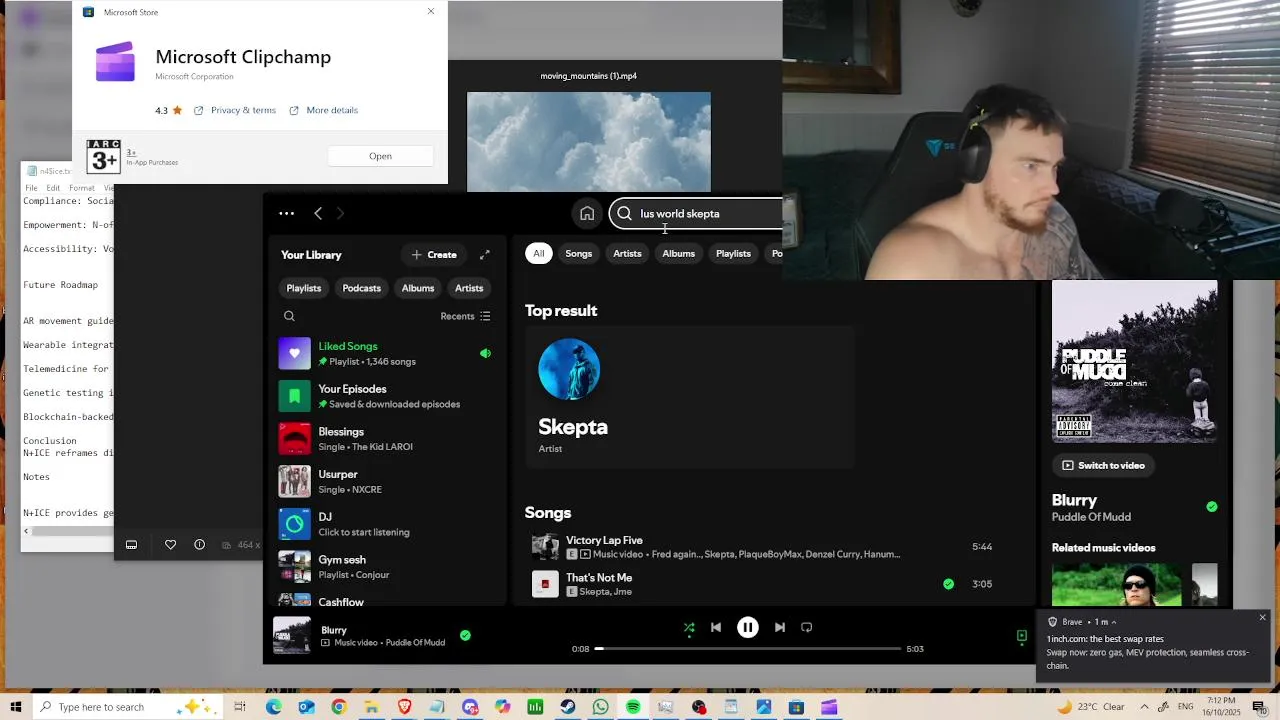Open first related music video thumbnail
Viewport: 1280px width, 720px height.
pos(1116,585)
